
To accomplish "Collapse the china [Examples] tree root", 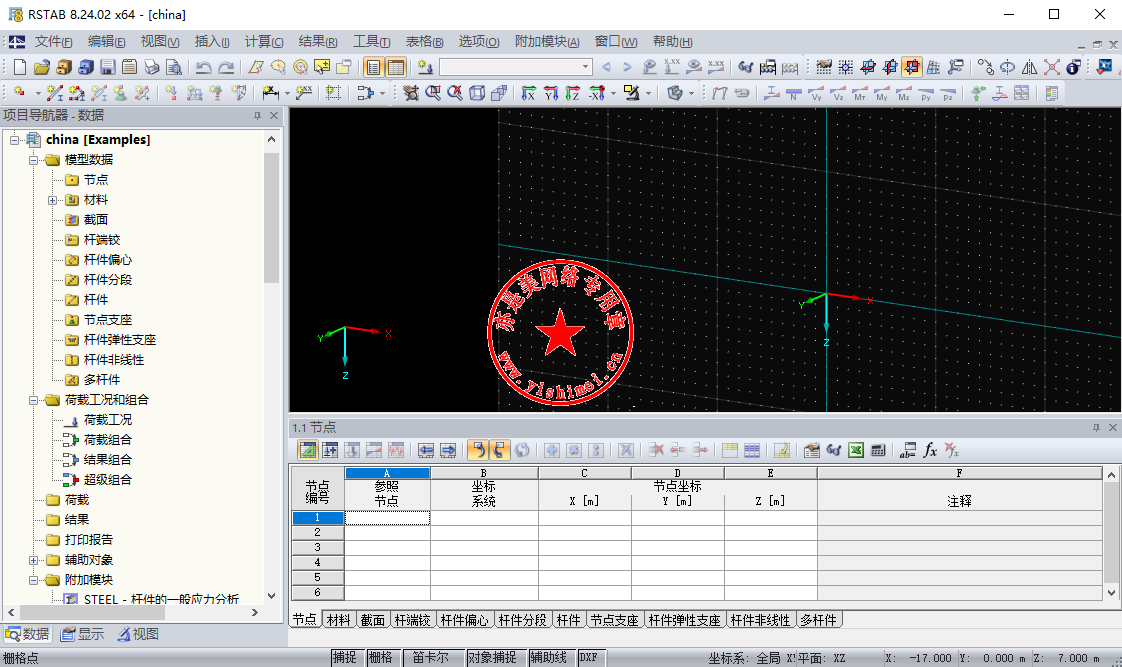I will 14,140.
